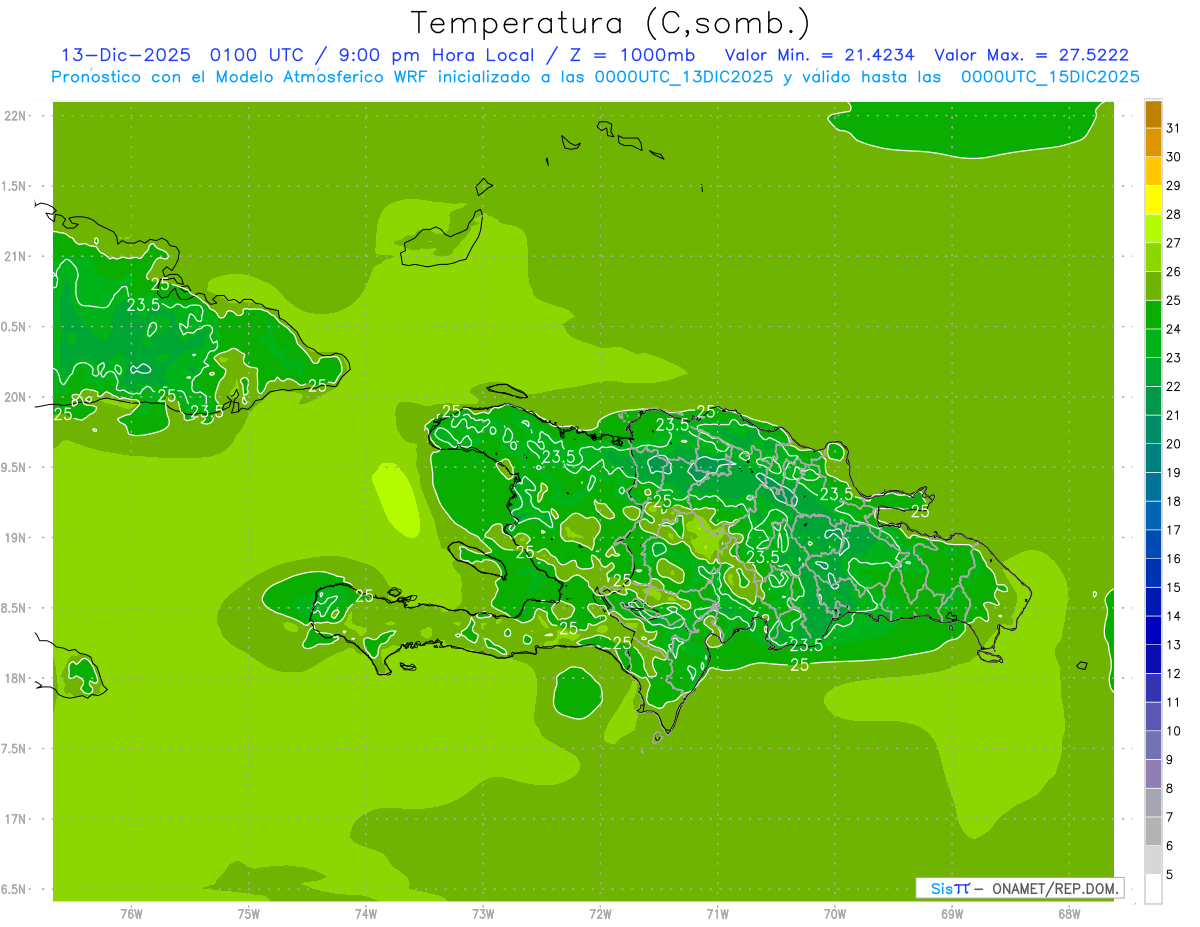Click the '72W' longitude axis label
Image resolution: width=1200 pixels, height=927 pixels.
click(x=600, y=914)
